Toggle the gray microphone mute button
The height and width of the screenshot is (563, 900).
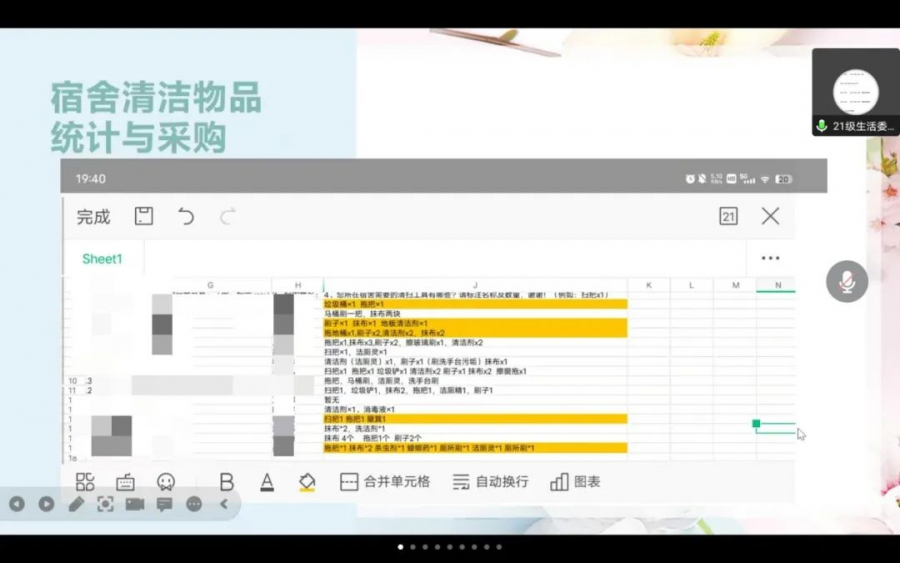coord(847,283)
